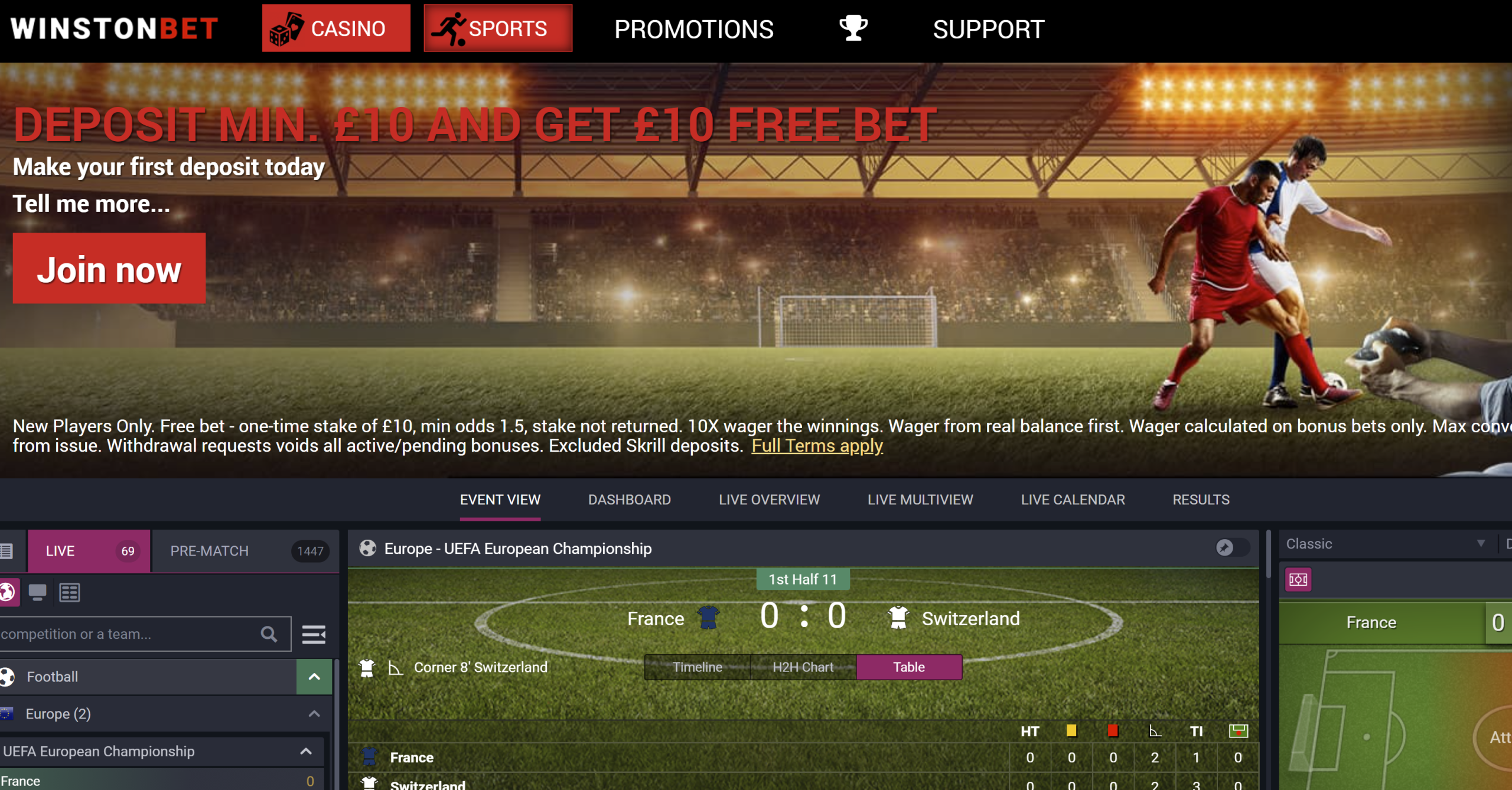Select the grid list view icon

coord(70,592)
